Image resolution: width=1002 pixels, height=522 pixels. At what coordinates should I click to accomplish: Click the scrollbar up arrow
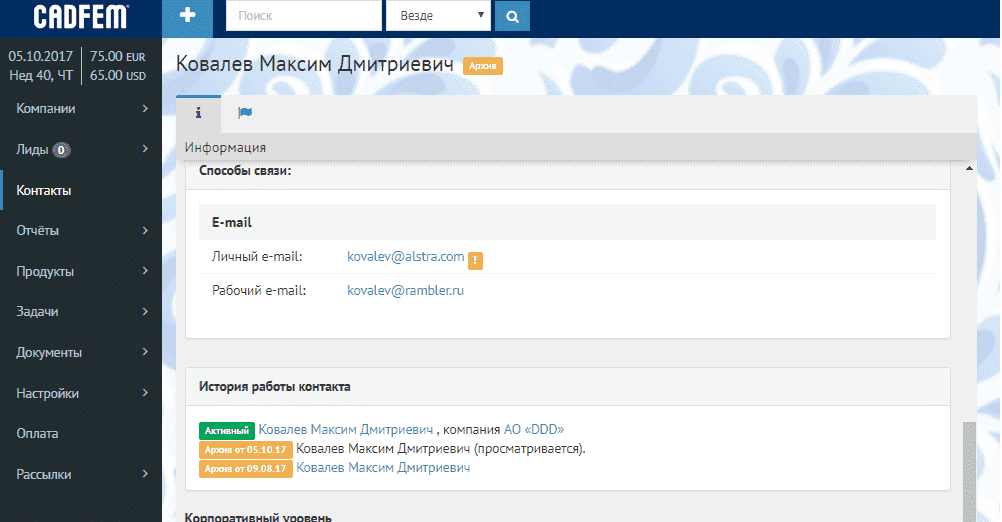coord(969,169)
